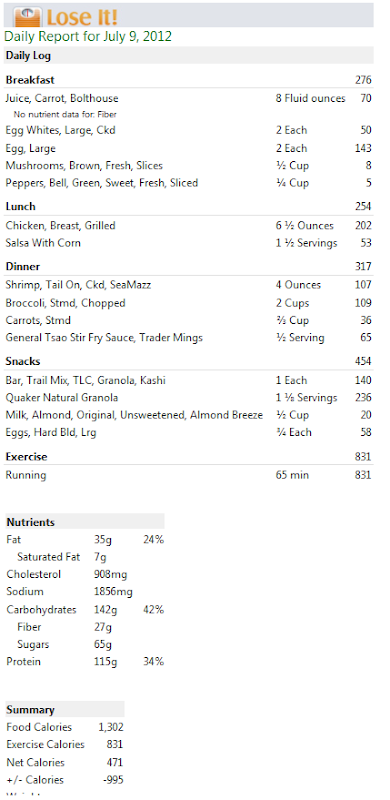This screenshot has height=800, width=390.
Task: Select the Carbohydrates nutrient row
Action: click(x=85, y=610)
